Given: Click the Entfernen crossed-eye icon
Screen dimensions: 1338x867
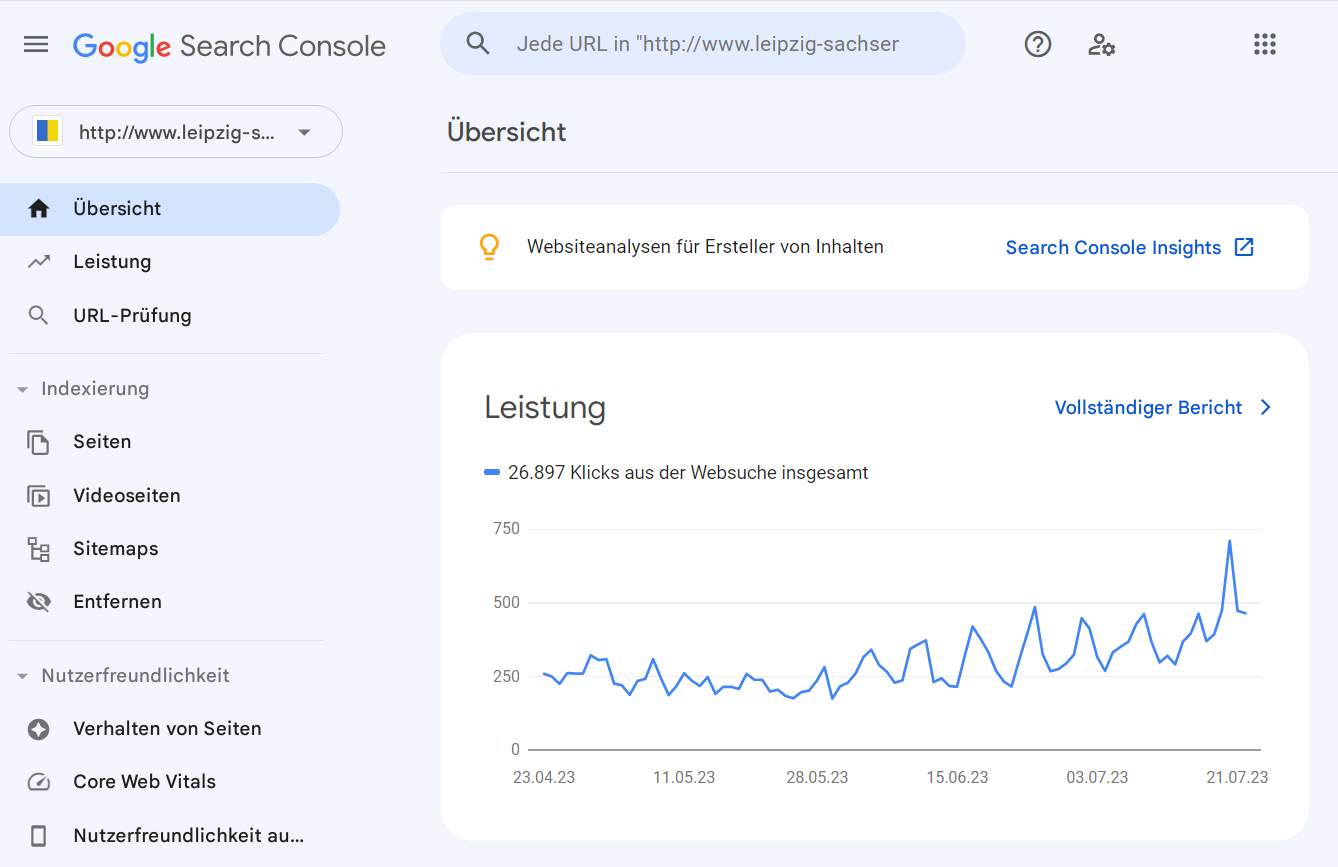Looking at the screenshot, I should [x=39, y=602].
